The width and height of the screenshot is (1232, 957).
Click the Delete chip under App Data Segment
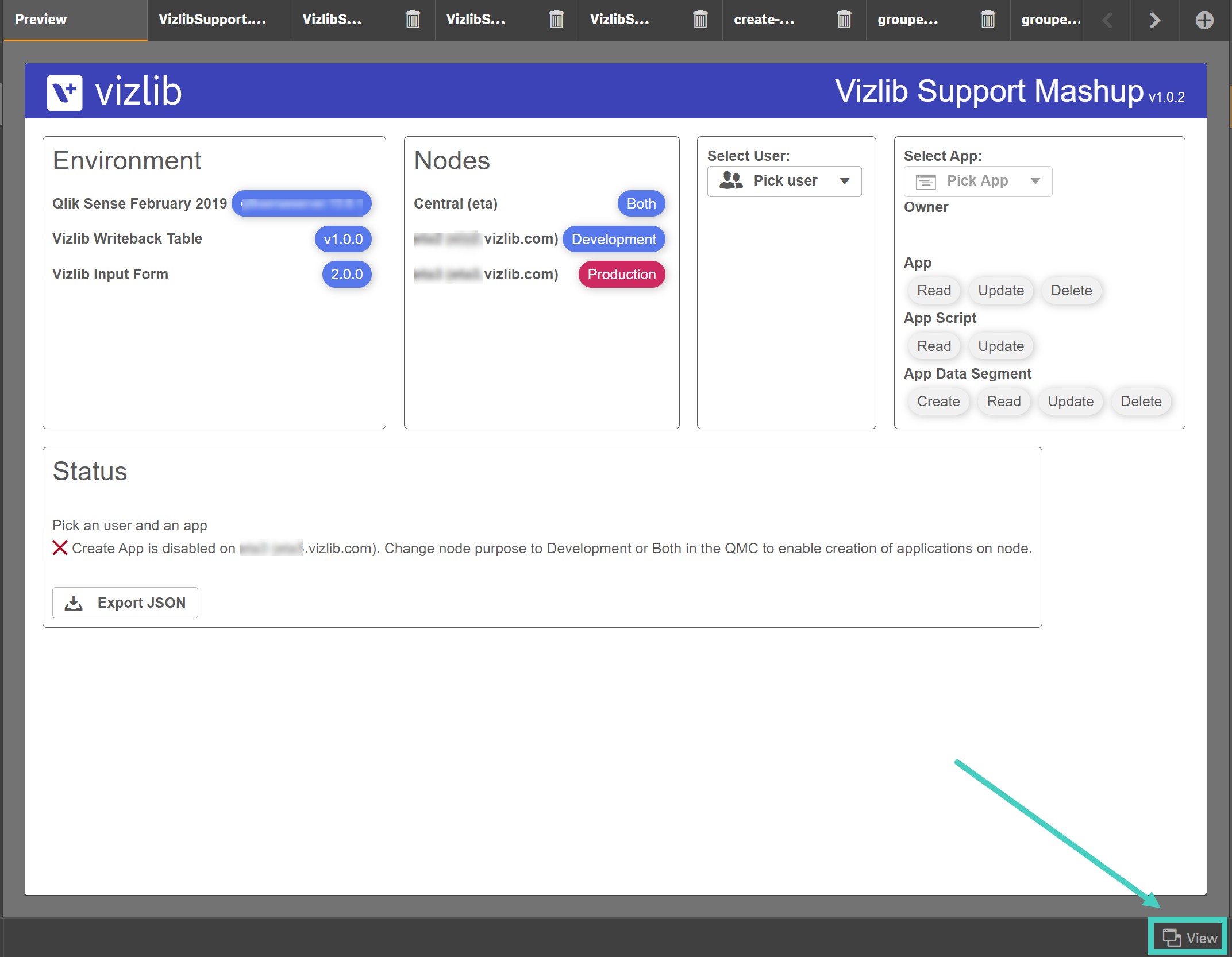click(x=1141, y=401)
